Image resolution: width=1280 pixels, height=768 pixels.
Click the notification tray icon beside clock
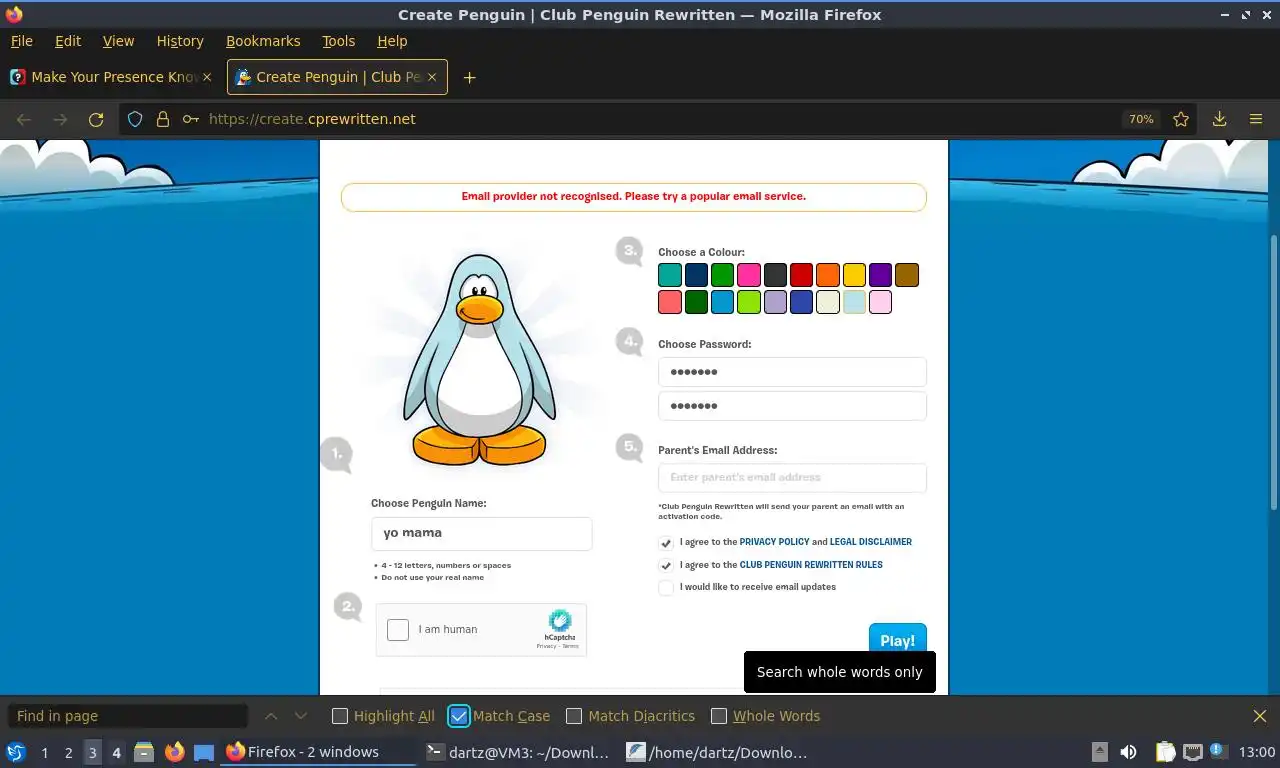(1217, 750)
